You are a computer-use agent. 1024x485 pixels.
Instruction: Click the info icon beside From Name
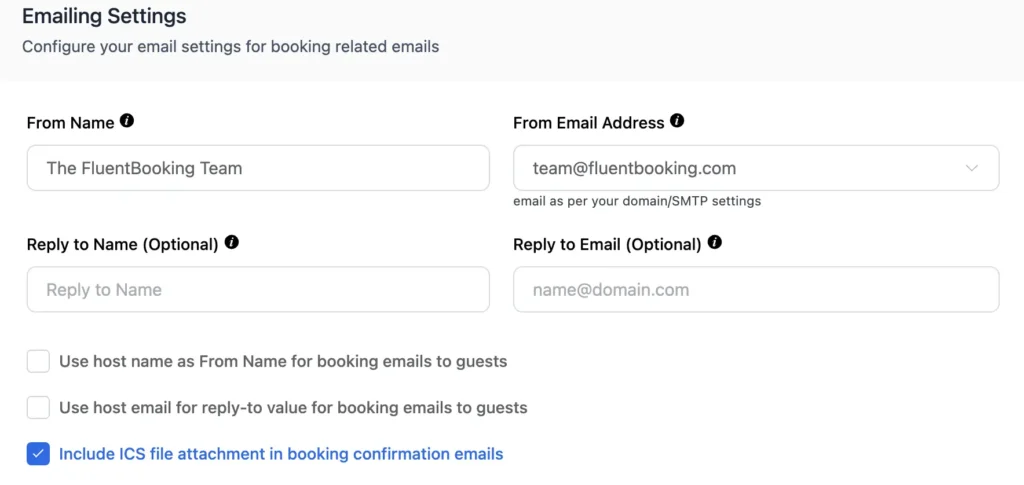127,121
